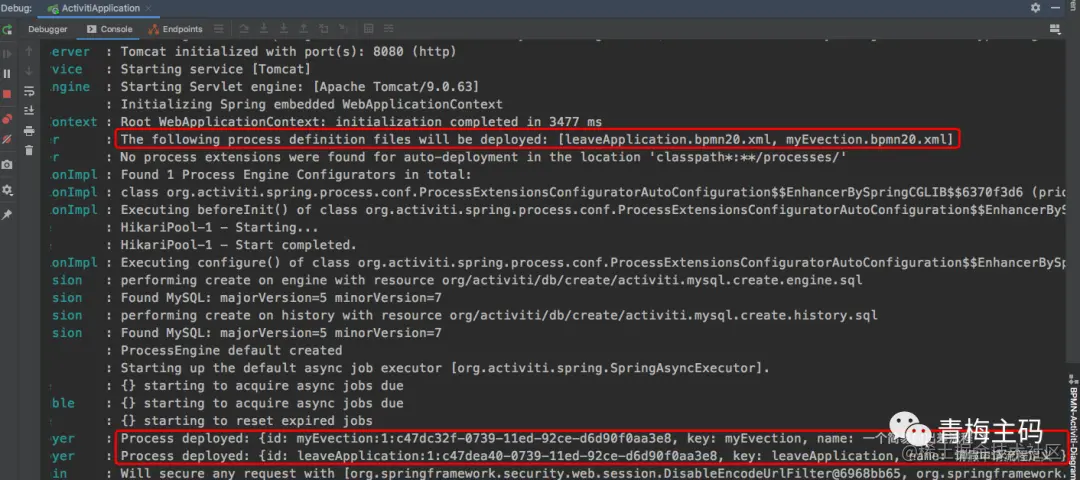1080x480 pixels.
Task: Click the Step Over icon
Action: pos(244,29)
